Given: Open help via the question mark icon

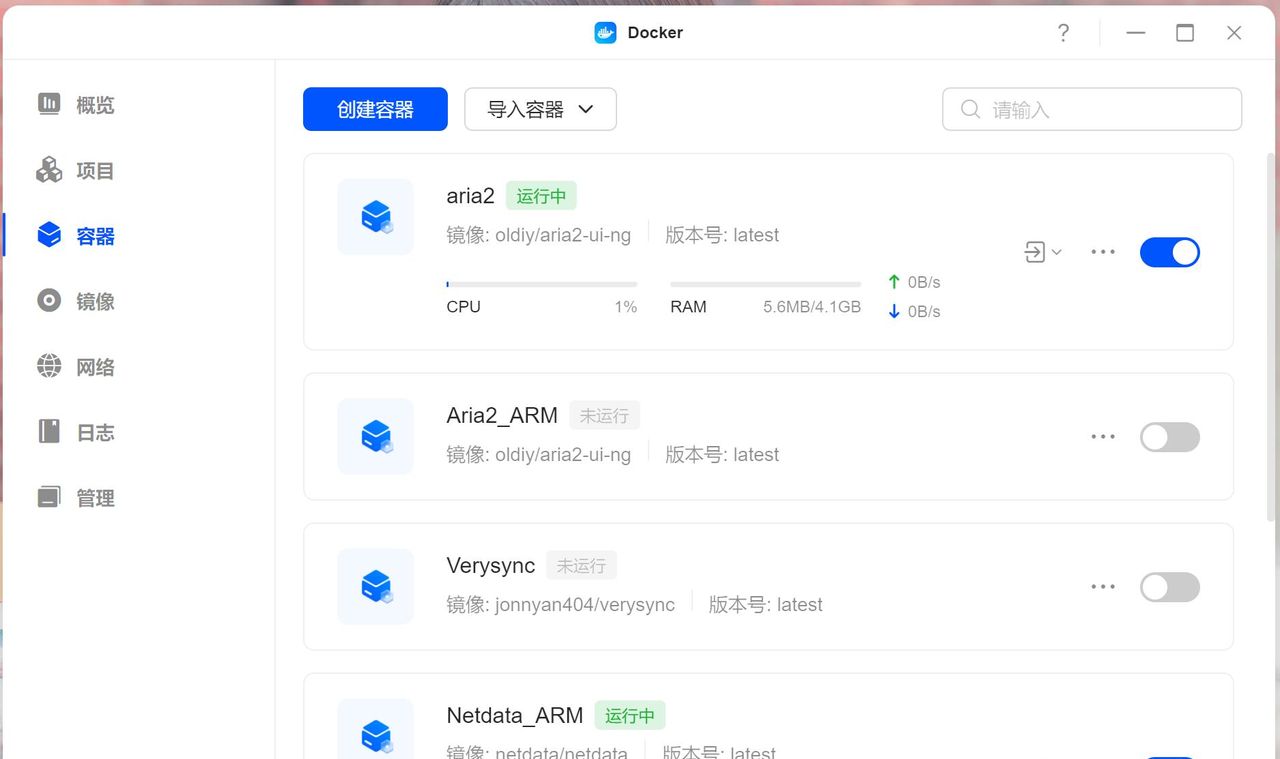Looking at the screenshot, I should pyautogui.click(x=1063, y=33).
